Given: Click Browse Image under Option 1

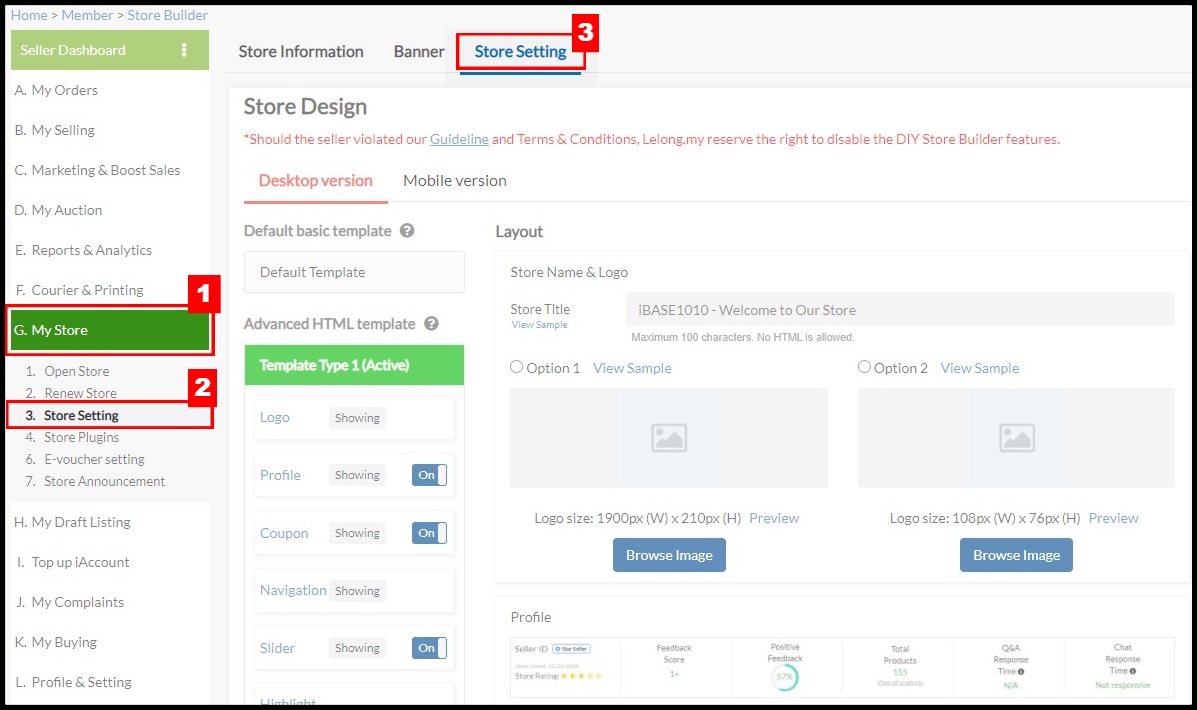Looking at the screenshot, I should (669, 555).
